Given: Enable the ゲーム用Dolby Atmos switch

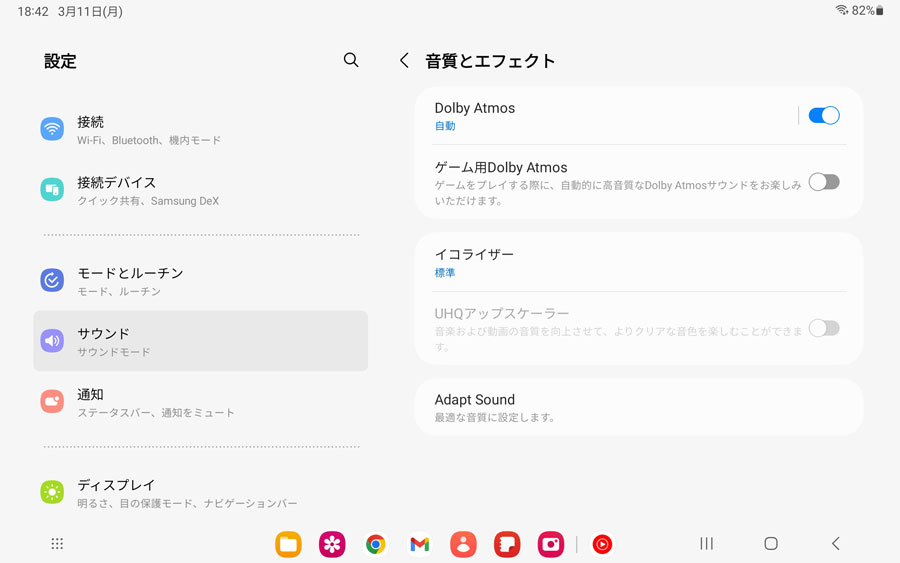Looking at the screenshot, I should point(824,182).
